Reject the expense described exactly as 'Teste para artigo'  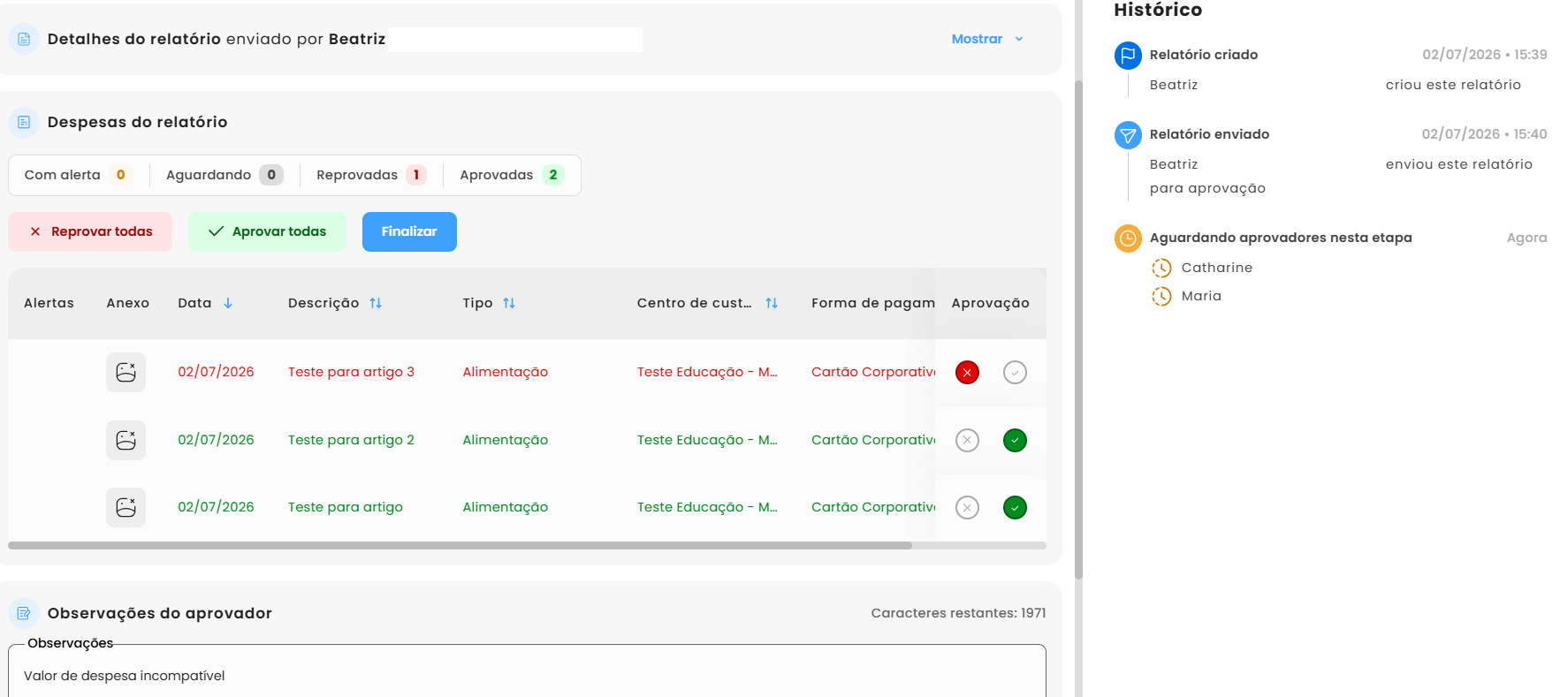[x=967, y=507]
